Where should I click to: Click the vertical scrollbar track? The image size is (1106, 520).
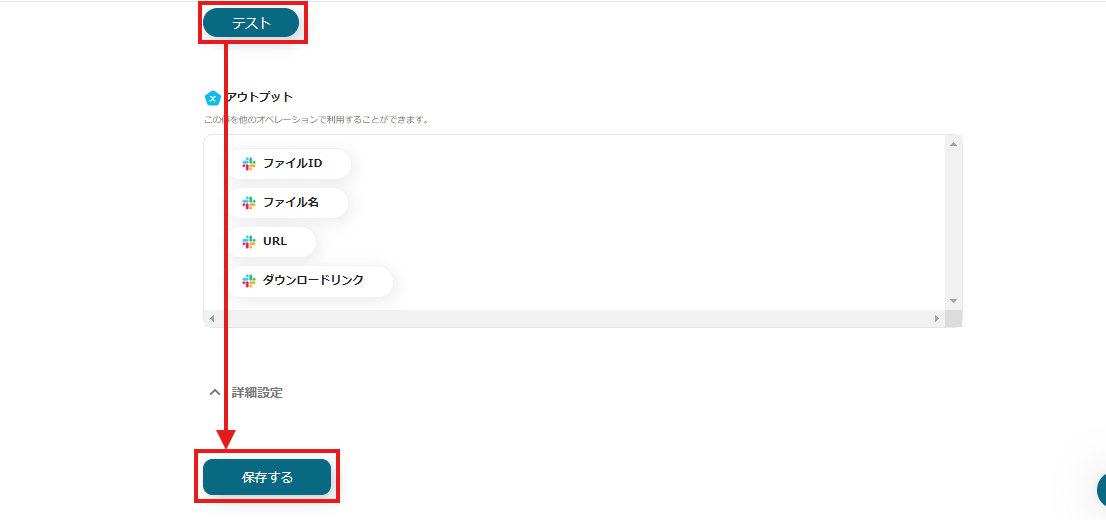pos(953,222)
